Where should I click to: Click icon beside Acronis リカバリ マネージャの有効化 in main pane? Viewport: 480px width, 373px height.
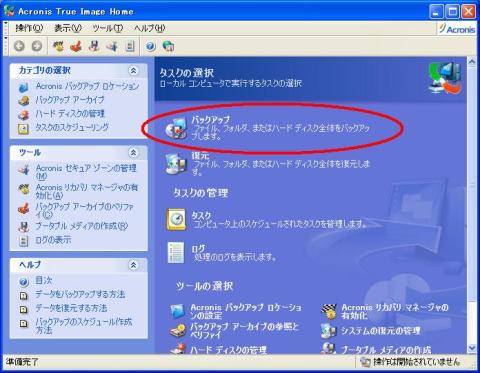coord(329,312)
